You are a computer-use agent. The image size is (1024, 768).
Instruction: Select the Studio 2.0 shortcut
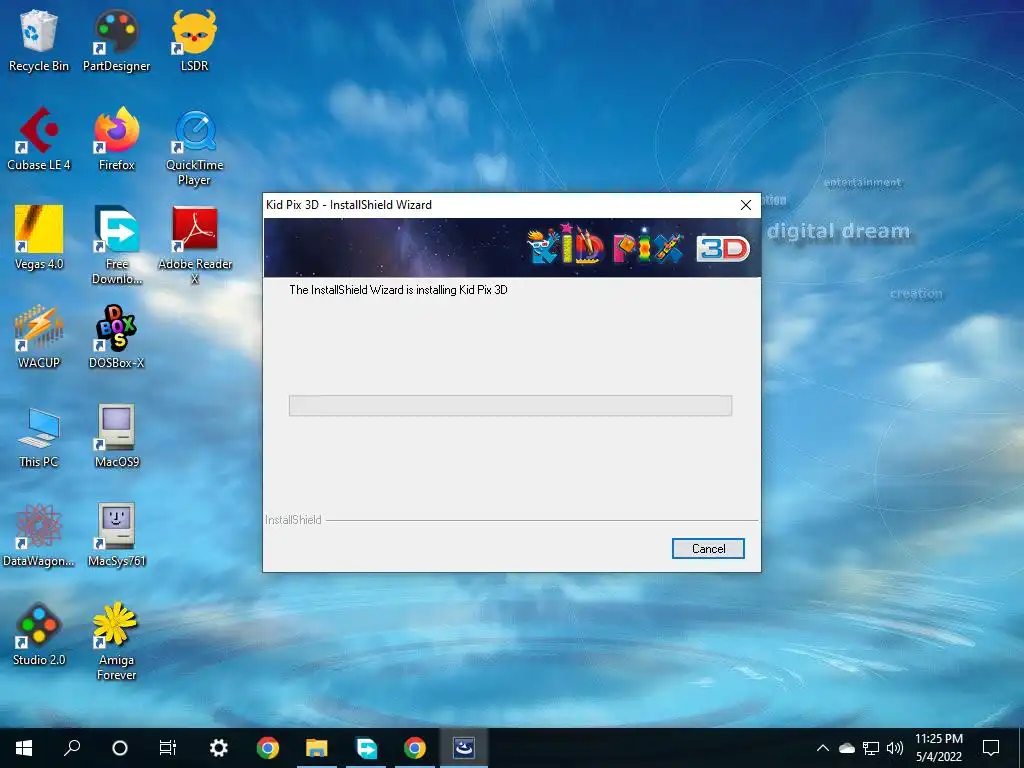[39, 633]
